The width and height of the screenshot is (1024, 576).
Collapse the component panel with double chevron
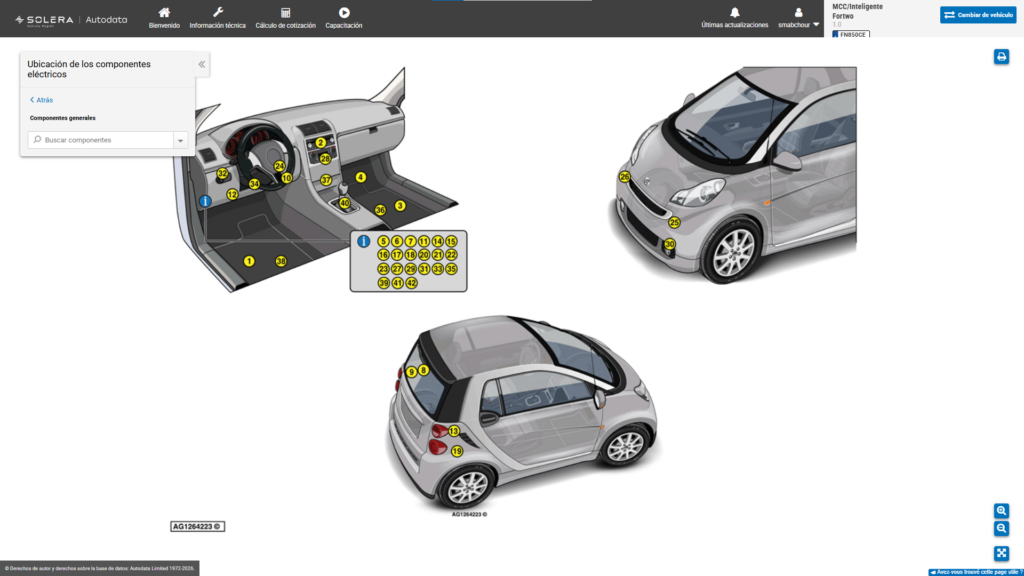click(202, 64)
